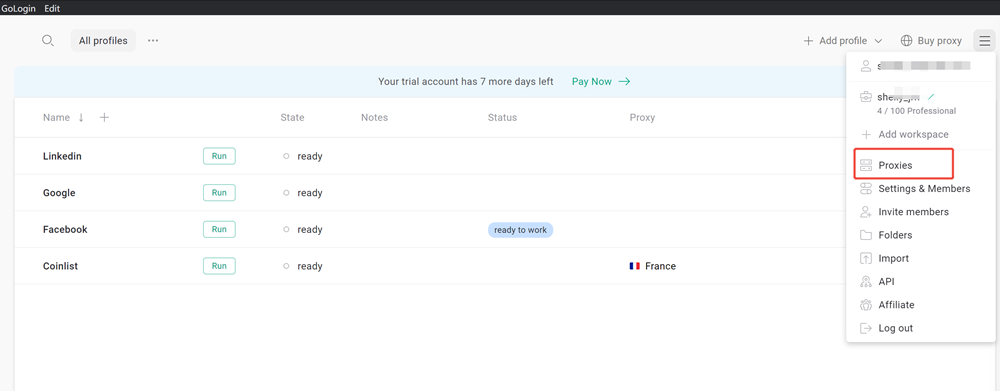1000x391 pixels.
Task: Click the Pay Now link
Action: pos(592,82)
